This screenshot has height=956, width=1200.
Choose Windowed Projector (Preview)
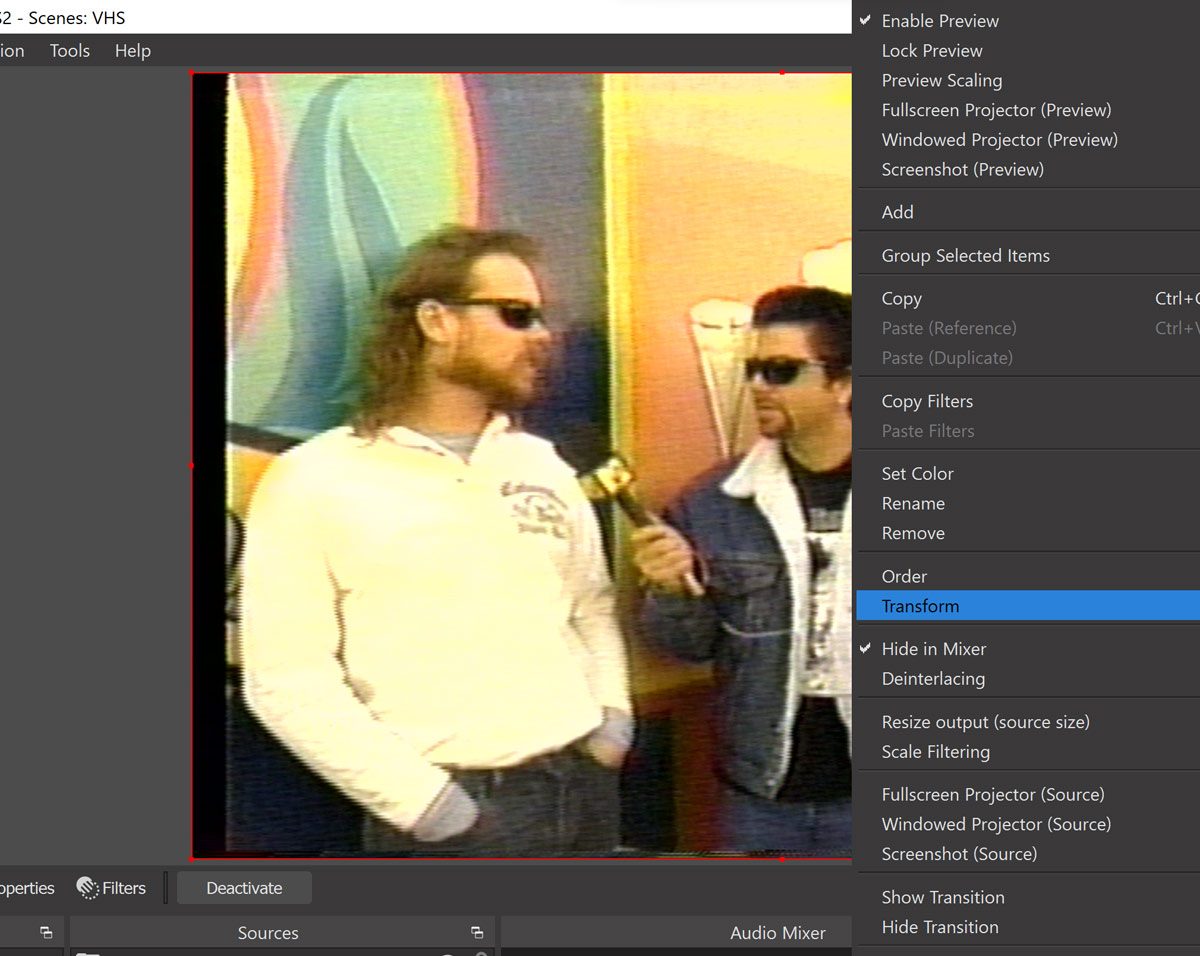(x=999, y=140)
